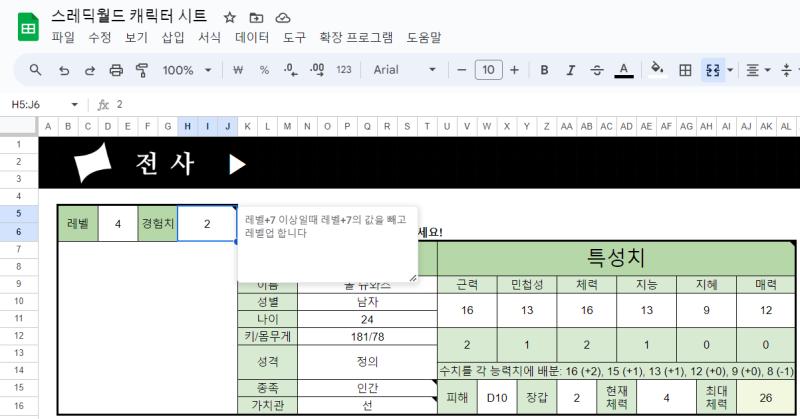Toggle strikethrough formatting
This screenshot has width=800, height=419.
[x=597, y=70]
